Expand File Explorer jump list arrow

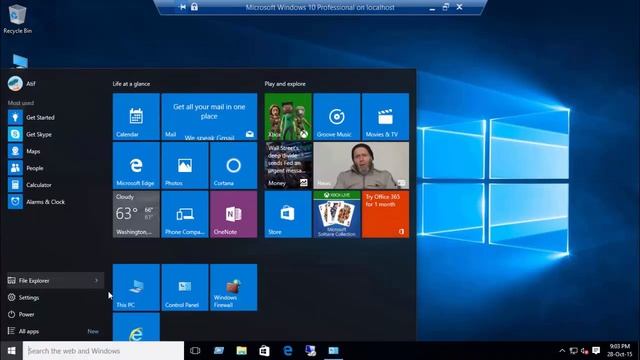97,280
